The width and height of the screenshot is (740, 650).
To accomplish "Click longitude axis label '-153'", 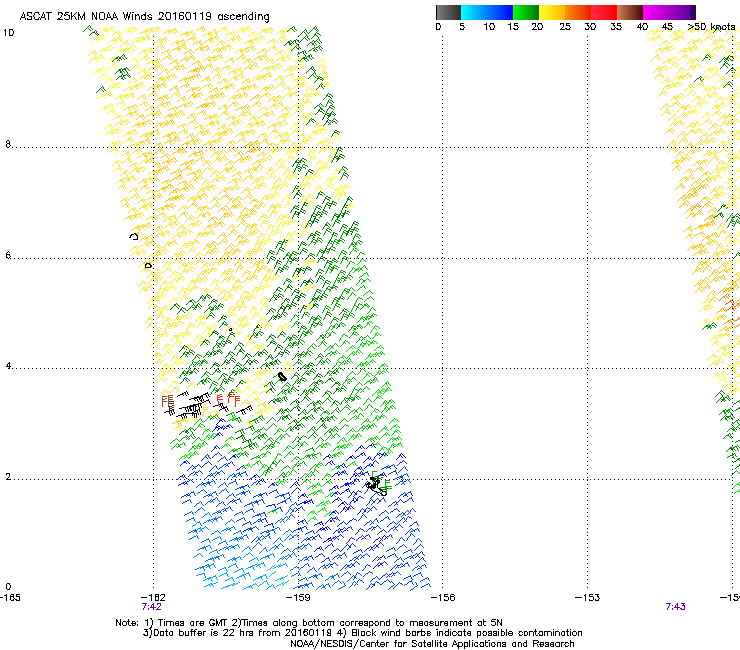I will coord(588,598).
